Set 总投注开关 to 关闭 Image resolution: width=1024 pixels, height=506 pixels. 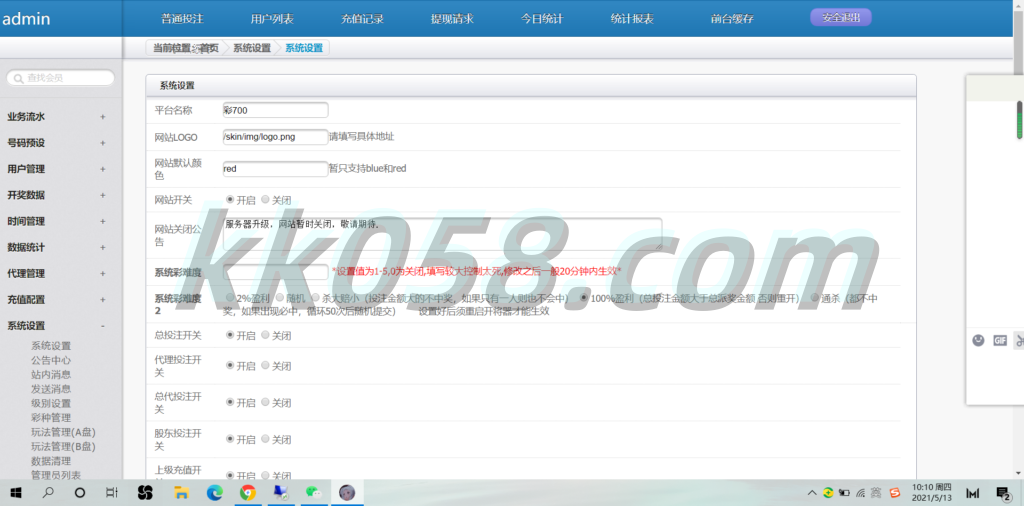point(265,335)
